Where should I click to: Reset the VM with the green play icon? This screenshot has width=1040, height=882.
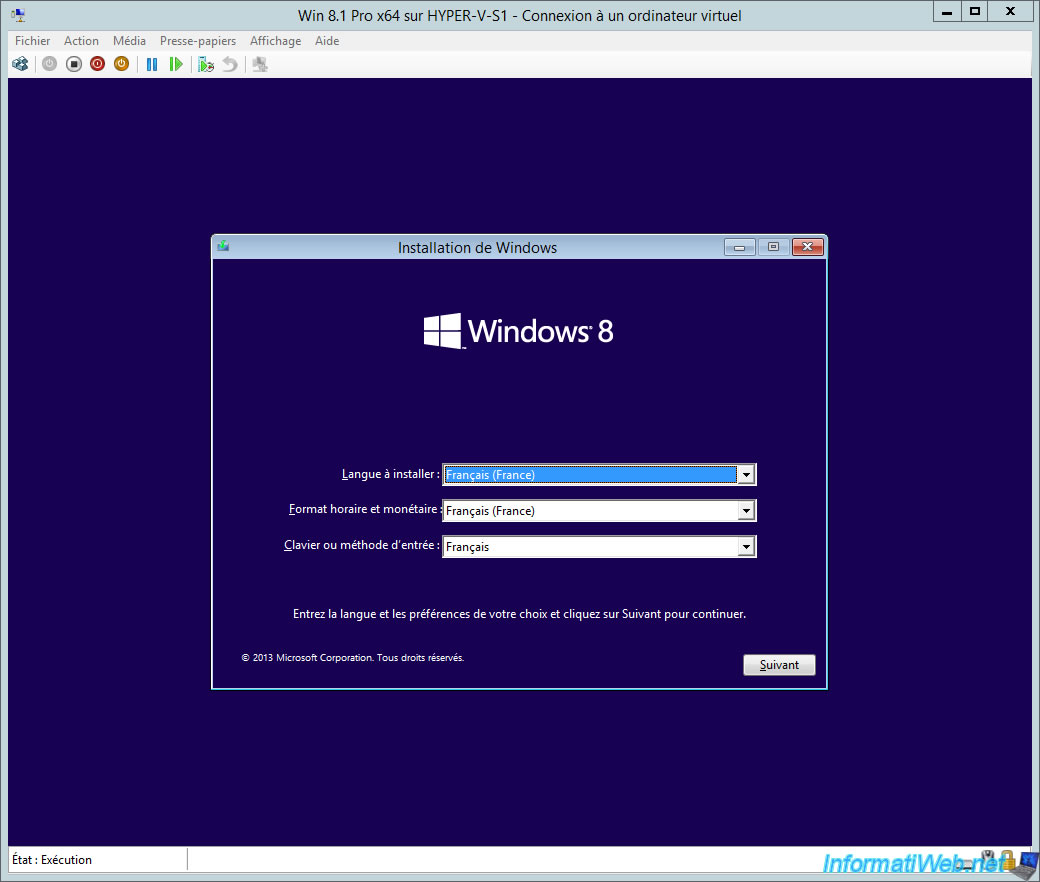[176, 64]
